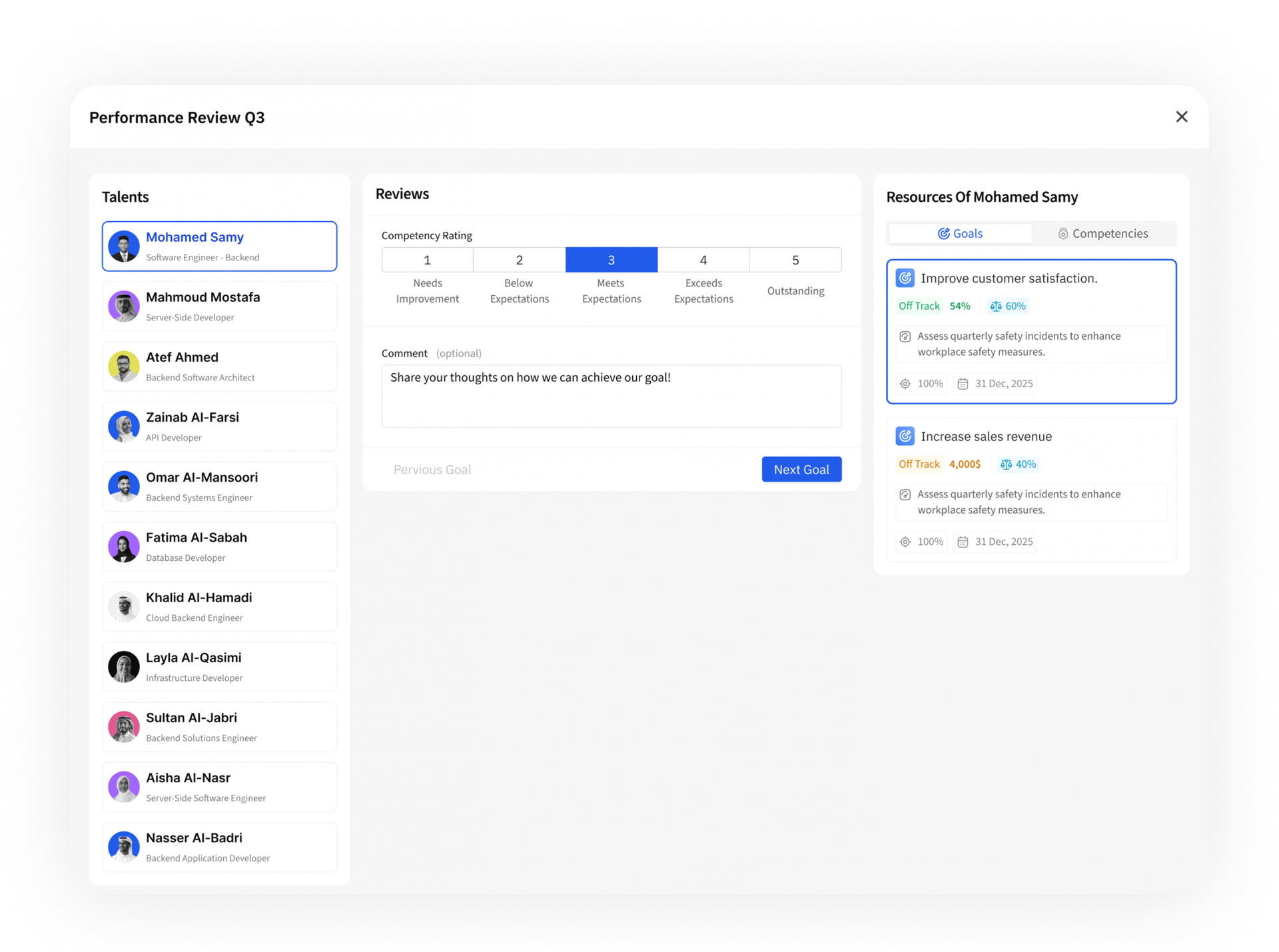1279x952 pixels.
Task: Click key result icon in sales revenue goal
Action: click(905, 494)
